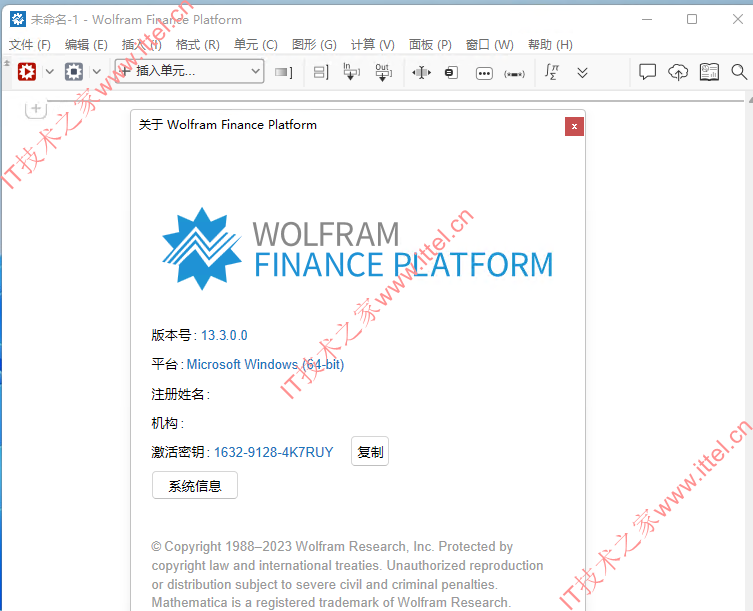This screenshot has width=753, height=611.
Task: Maximize the Wolfram Finance Platform window
Action: [x=692, y=19]
